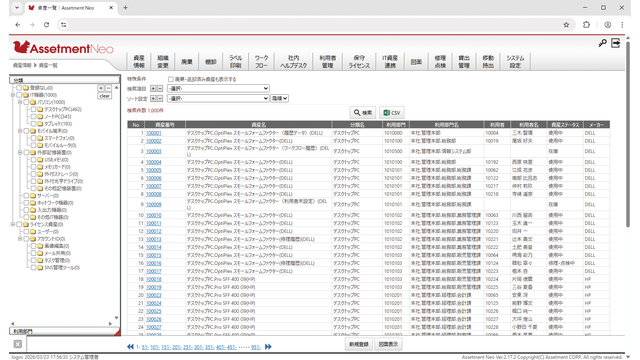This screenshot has height=360, width=640.
Task: Check the スマートフォン(0) tree checkbox
Action: tap(33, 138)
